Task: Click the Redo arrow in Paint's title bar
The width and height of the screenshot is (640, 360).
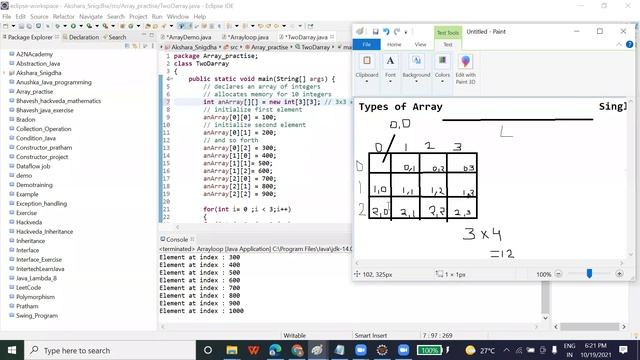Action: pyautogui.click(x=397, y=31)
